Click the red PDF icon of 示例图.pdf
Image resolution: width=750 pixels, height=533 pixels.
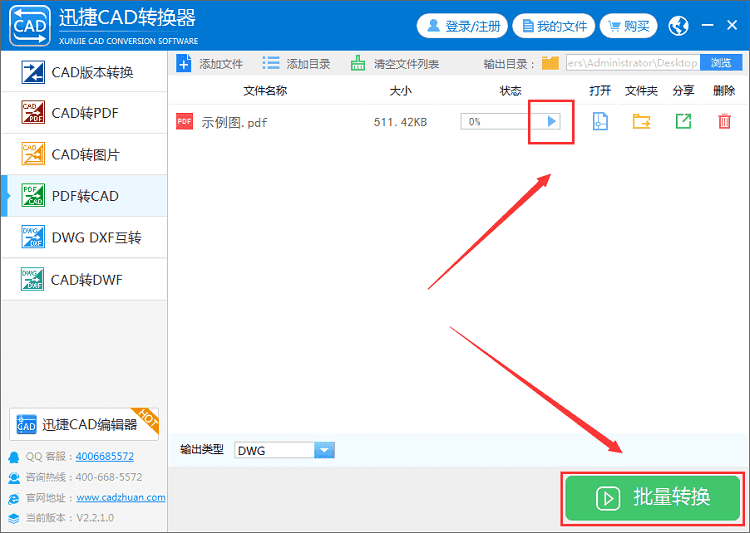(185, 122)
